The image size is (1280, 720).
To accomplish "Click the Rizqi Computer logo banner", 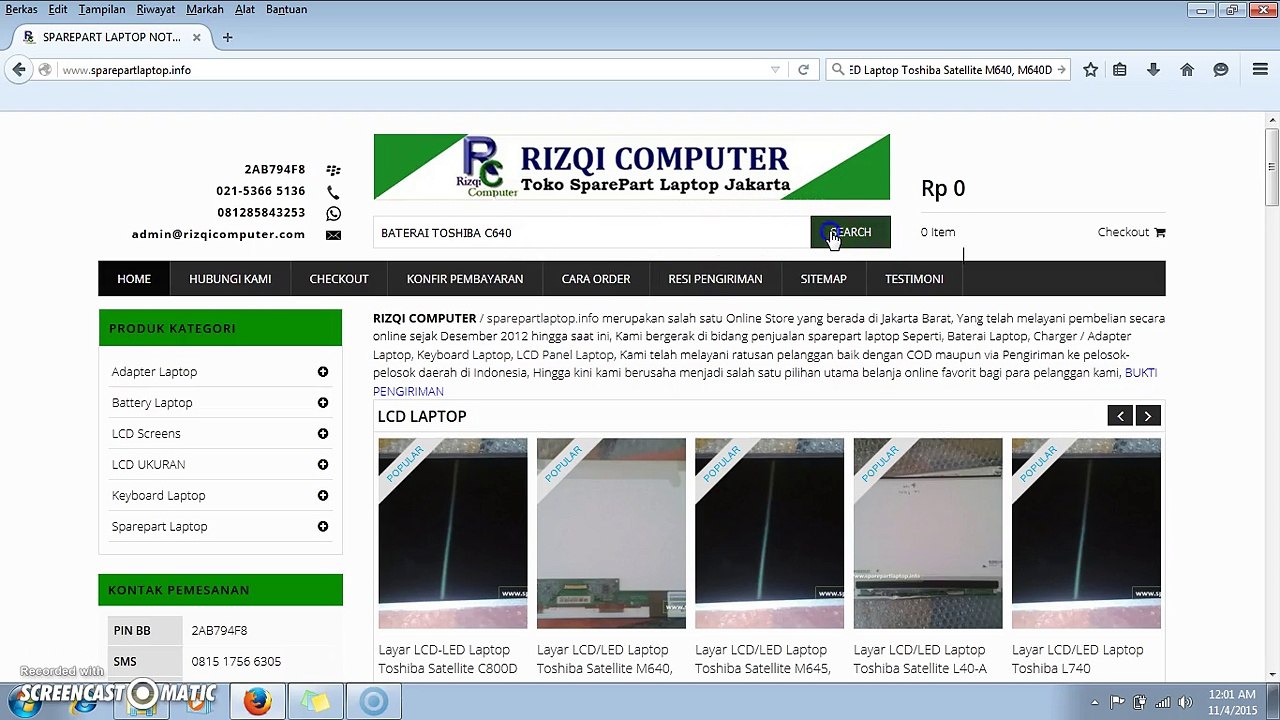I will [631, 167].
